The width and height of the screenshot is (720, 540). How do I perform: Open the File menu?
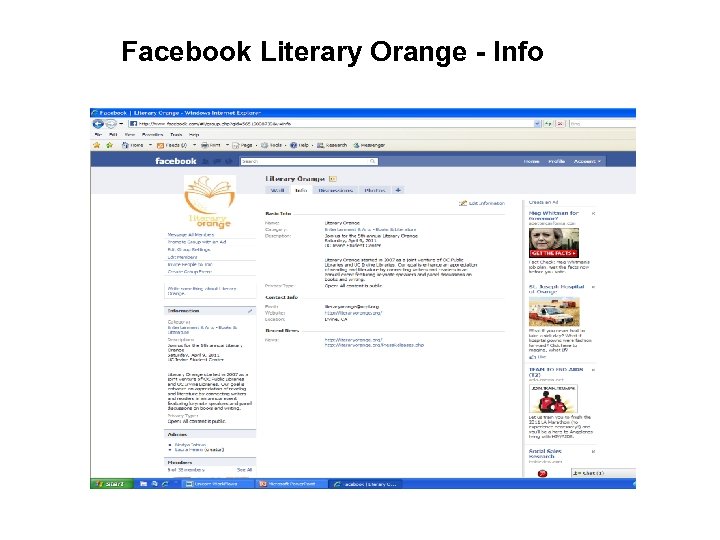tap(98, 135)
